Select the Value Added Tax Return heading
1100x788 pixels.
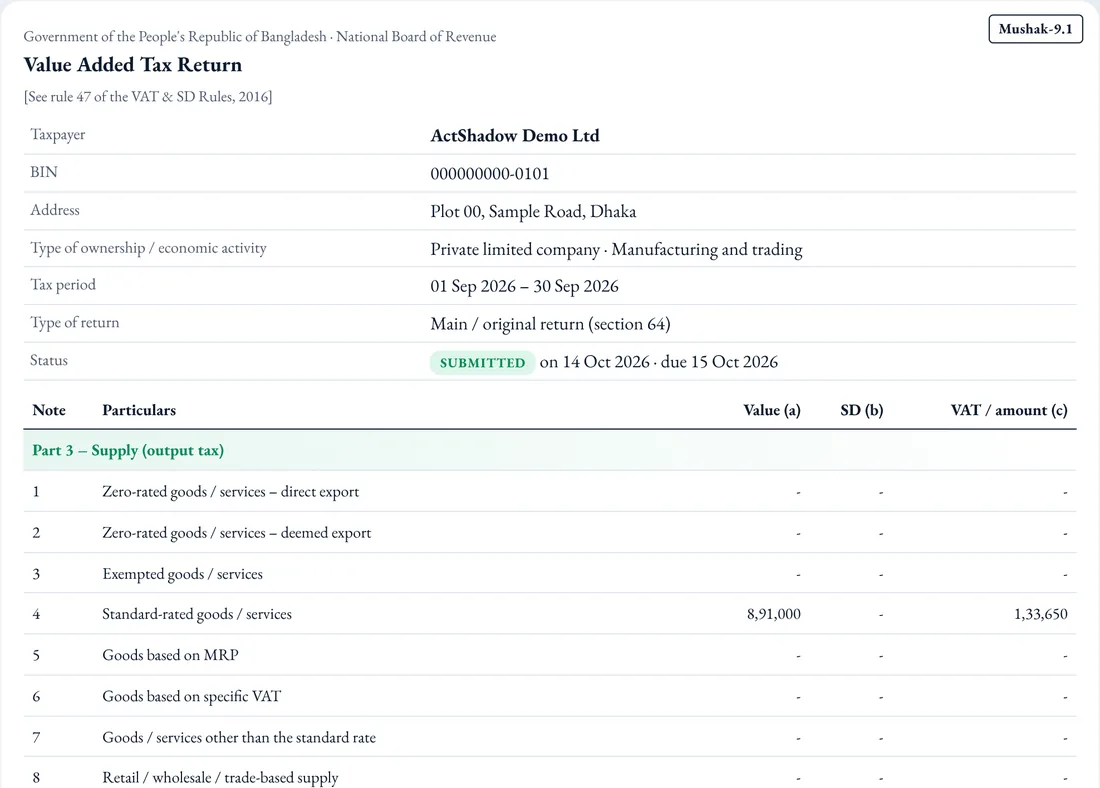133,65
